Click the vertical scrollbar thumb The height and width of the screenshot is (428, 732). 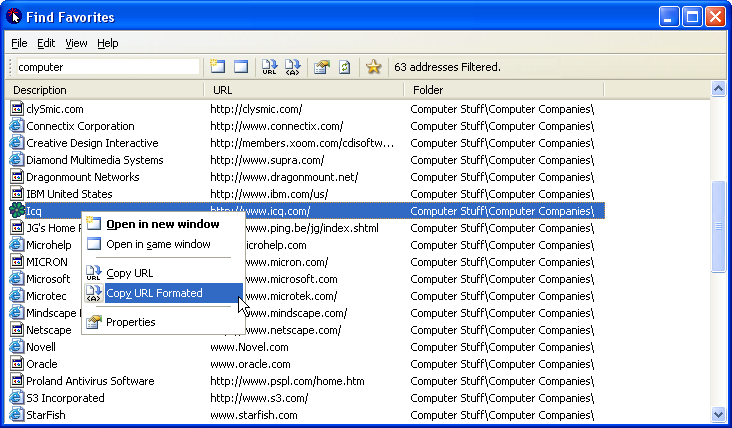click(718, 226)
